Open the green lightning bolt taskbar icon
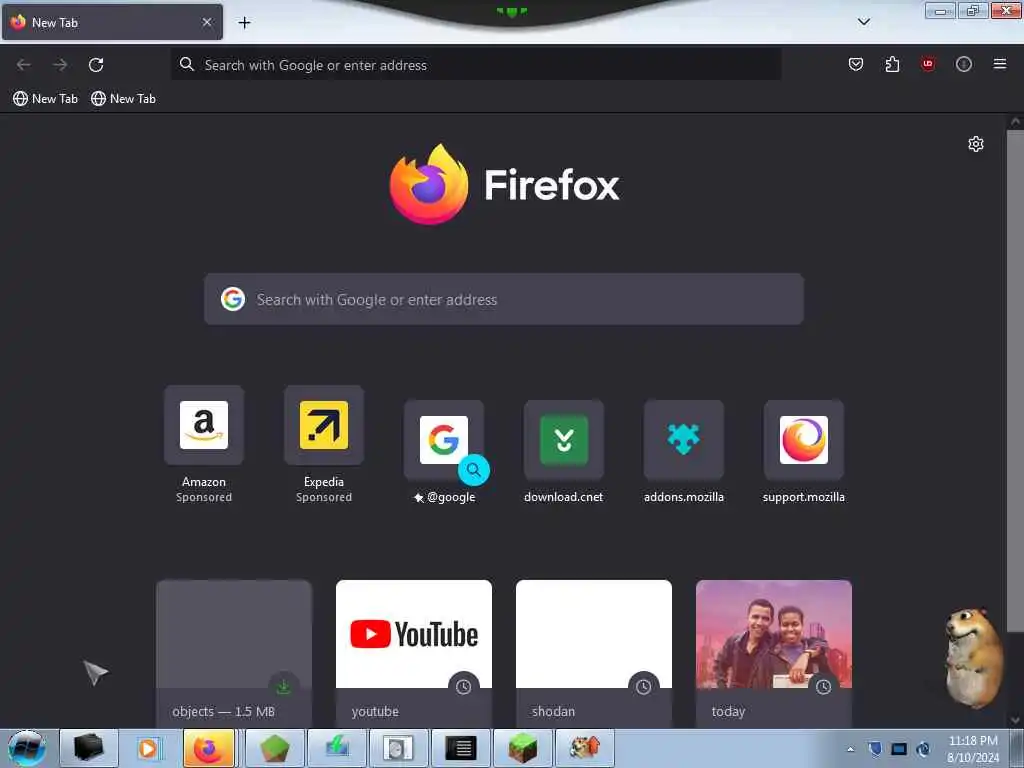1024x768 pixels. coord(336,748)
